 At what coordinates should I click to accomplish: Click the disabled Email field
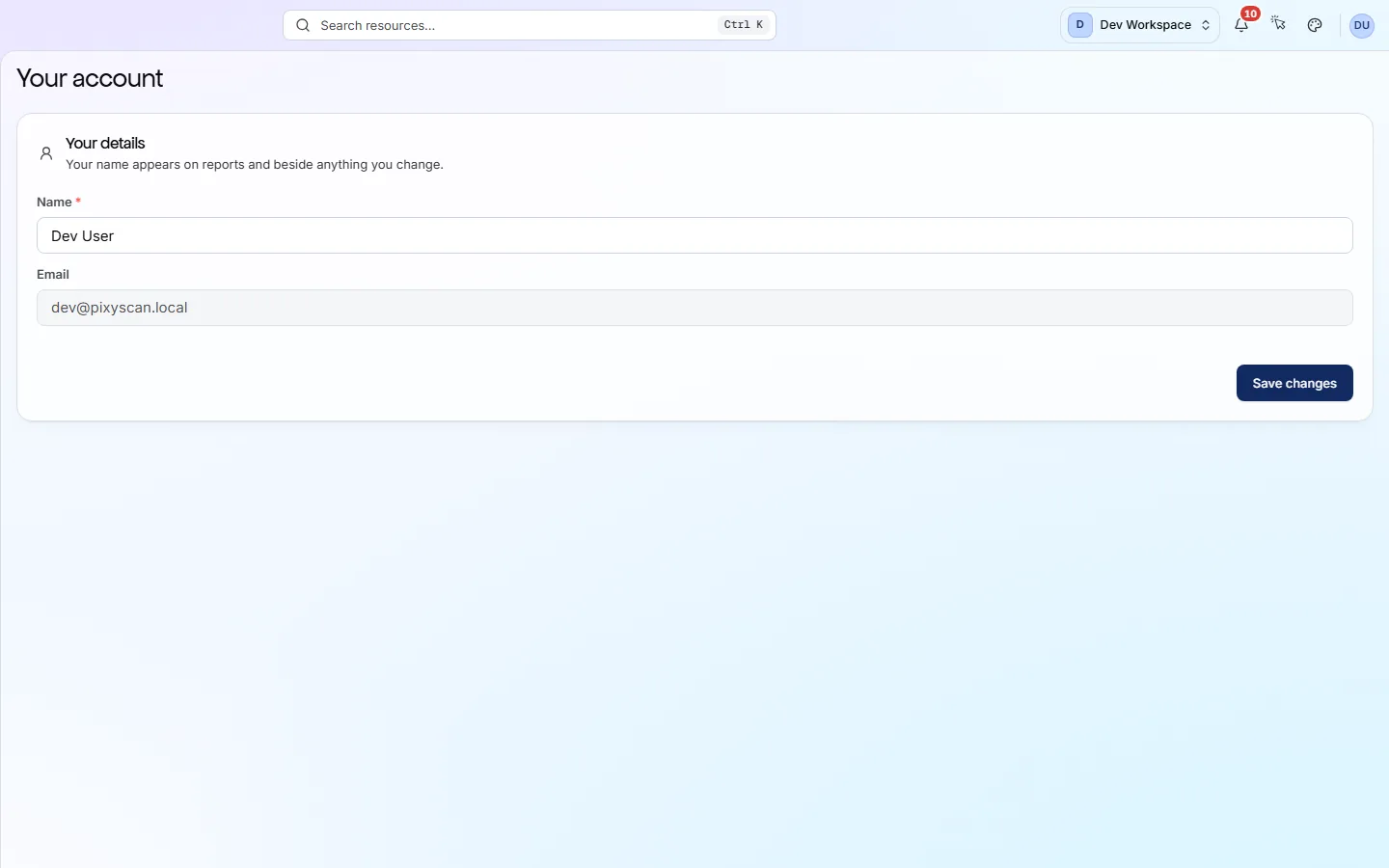point(694,308)
